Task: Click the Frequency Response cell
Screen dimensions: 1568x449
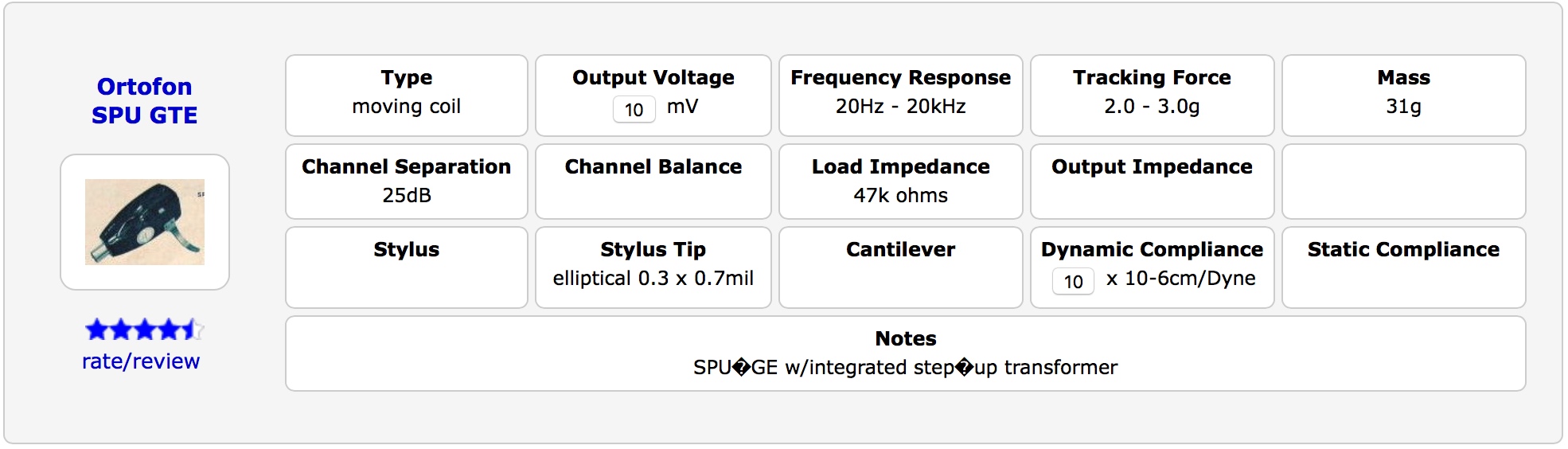Action: (900, 95)
